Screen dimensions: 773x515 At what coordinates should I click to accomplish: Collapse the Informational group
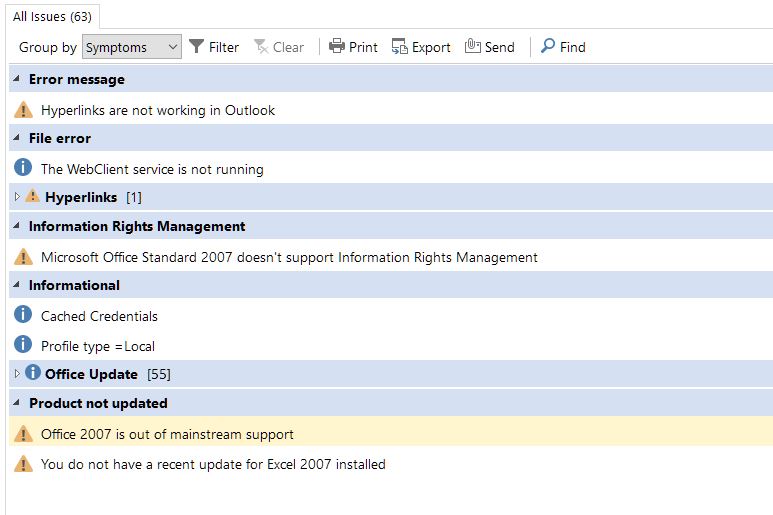coord(17,284)
